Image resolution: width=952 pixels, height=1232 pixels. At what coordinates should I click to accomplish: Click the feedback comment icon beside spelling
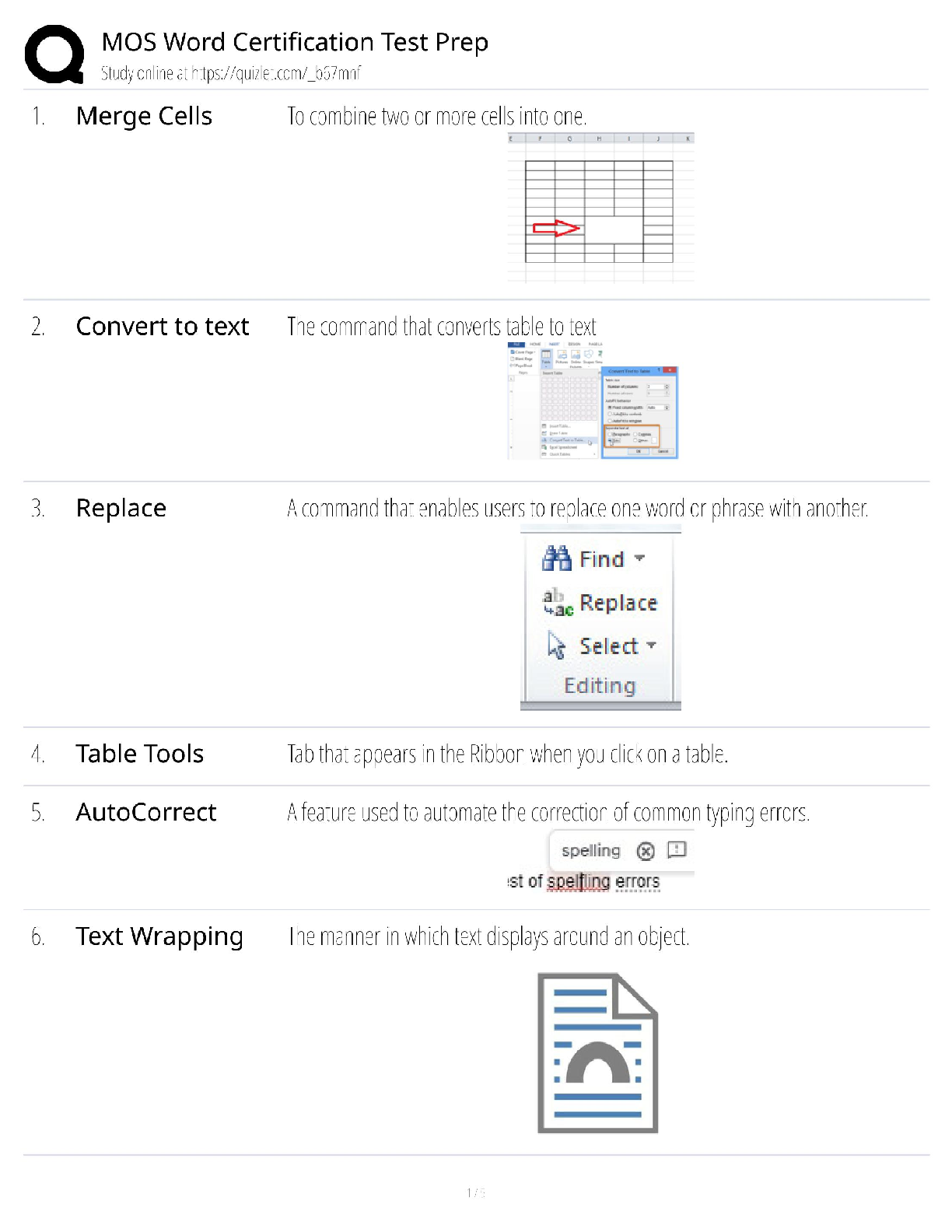coord(677,849)
